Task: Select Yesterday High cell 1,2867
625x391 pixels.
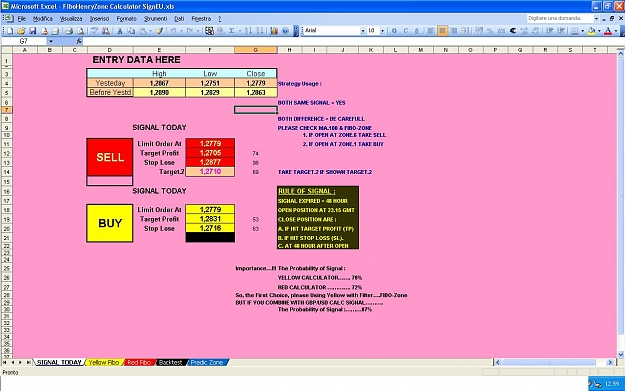Action: [159, 83]
